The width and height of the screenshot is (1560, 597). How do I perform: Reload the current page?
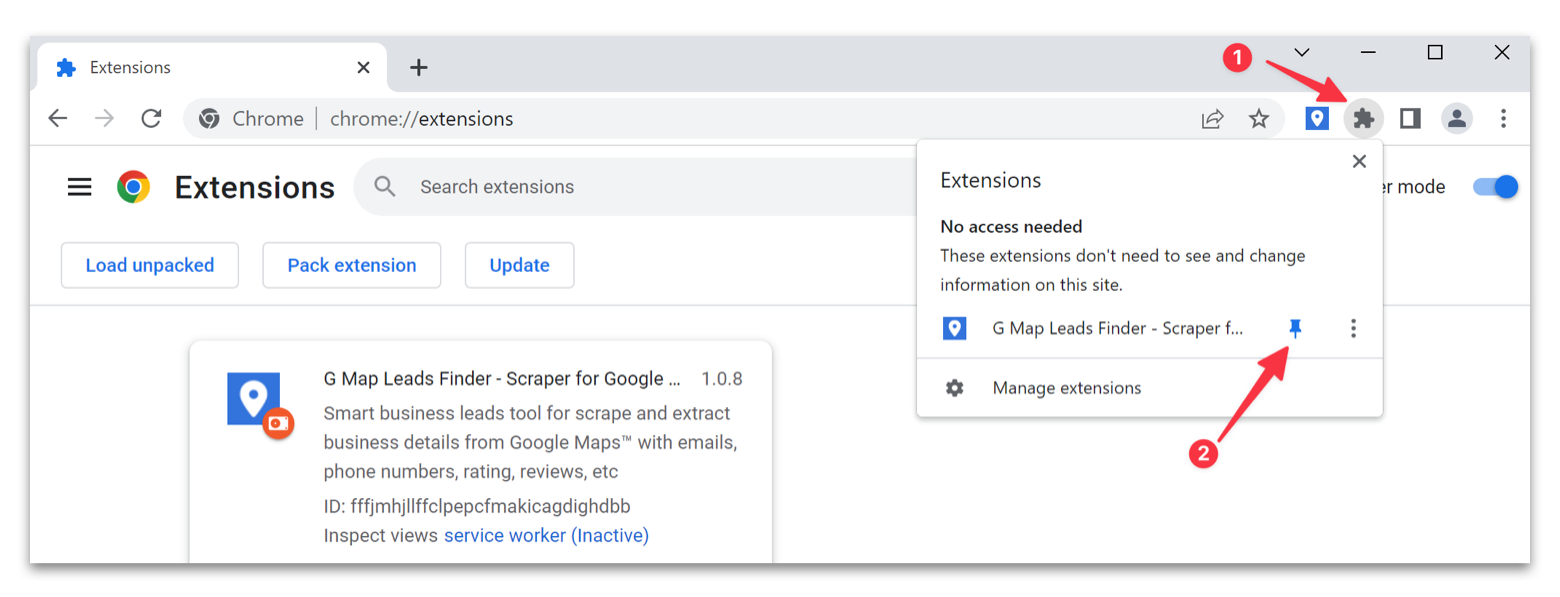[151, 118]
